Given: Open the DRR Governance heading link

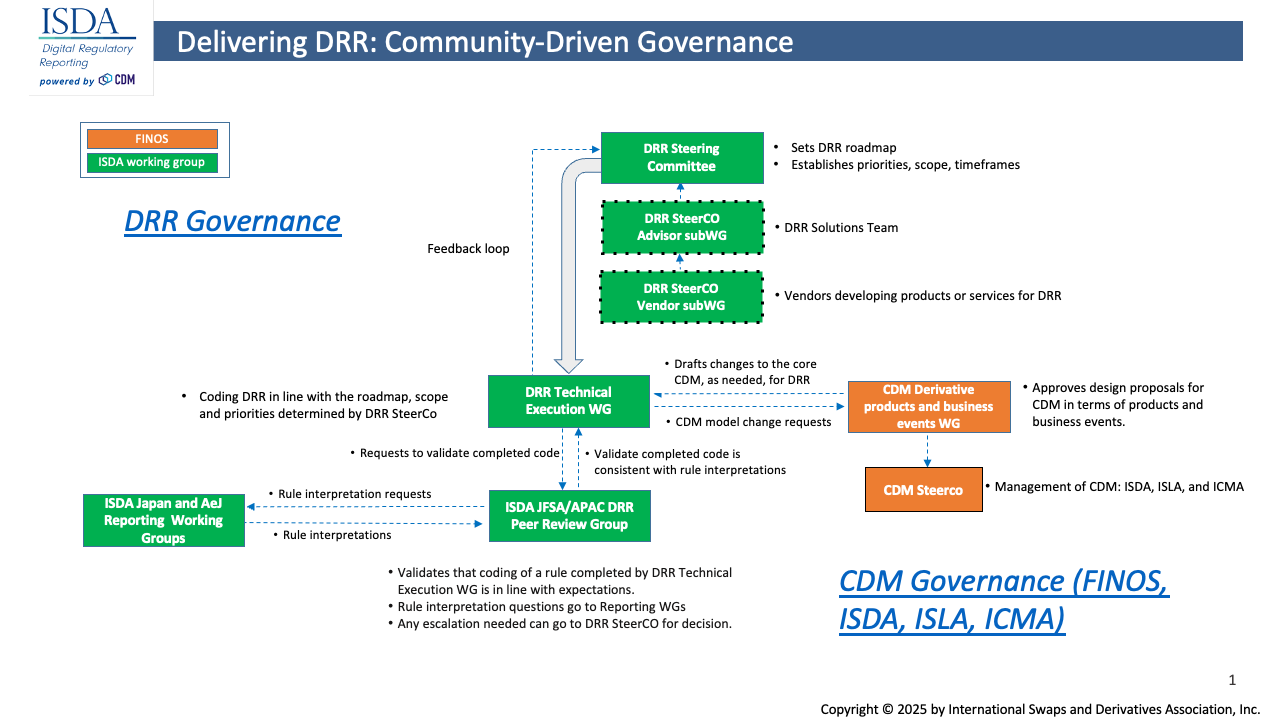Looking at the screenshot, I should (x=232, y=220).
